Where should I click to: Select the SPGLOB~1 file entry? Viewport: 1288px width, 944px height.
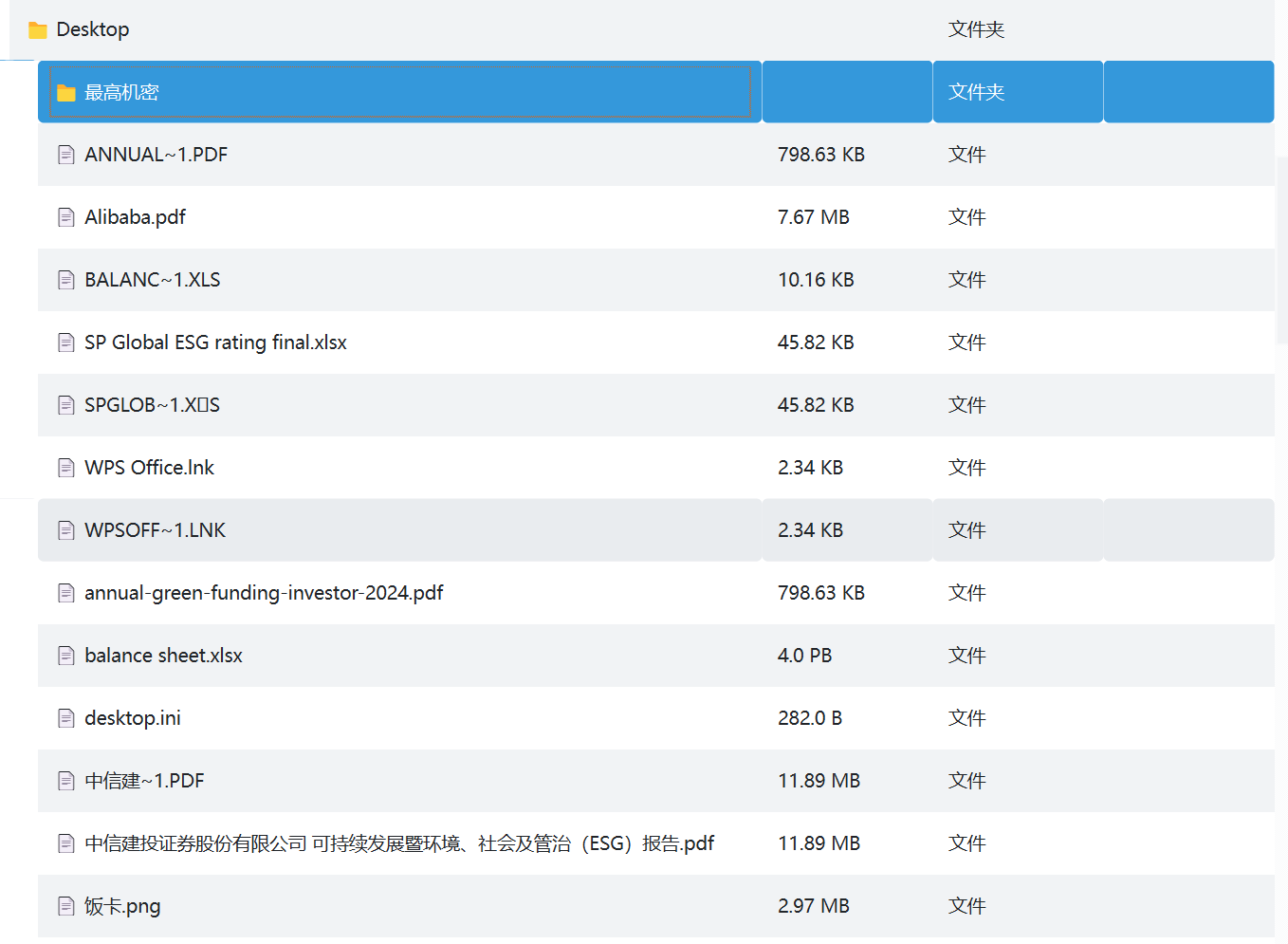tap(152, 406)
